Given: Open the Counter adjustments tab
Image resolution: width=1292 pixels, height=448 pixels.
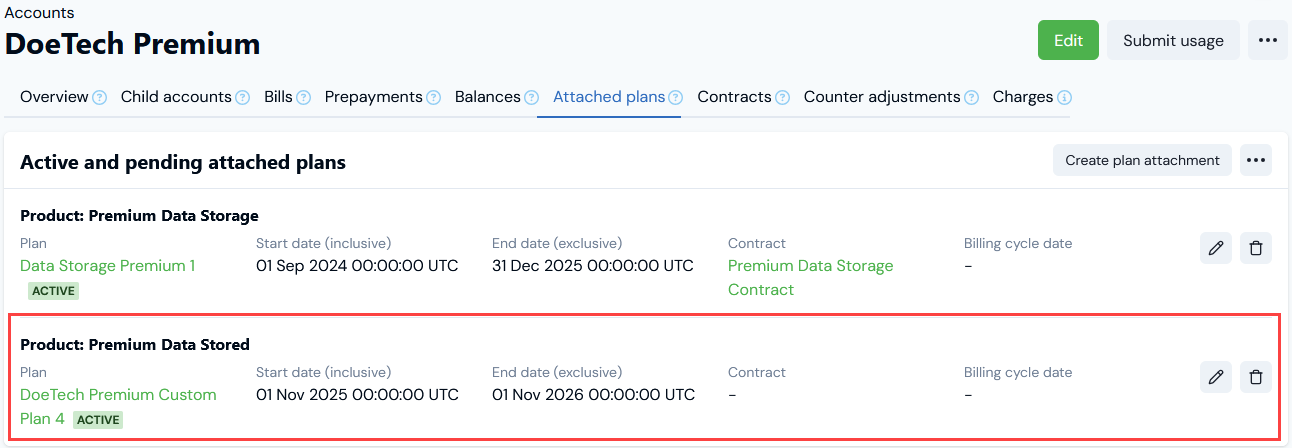Looking at the screenshot, I should click(x=881, y=97).
